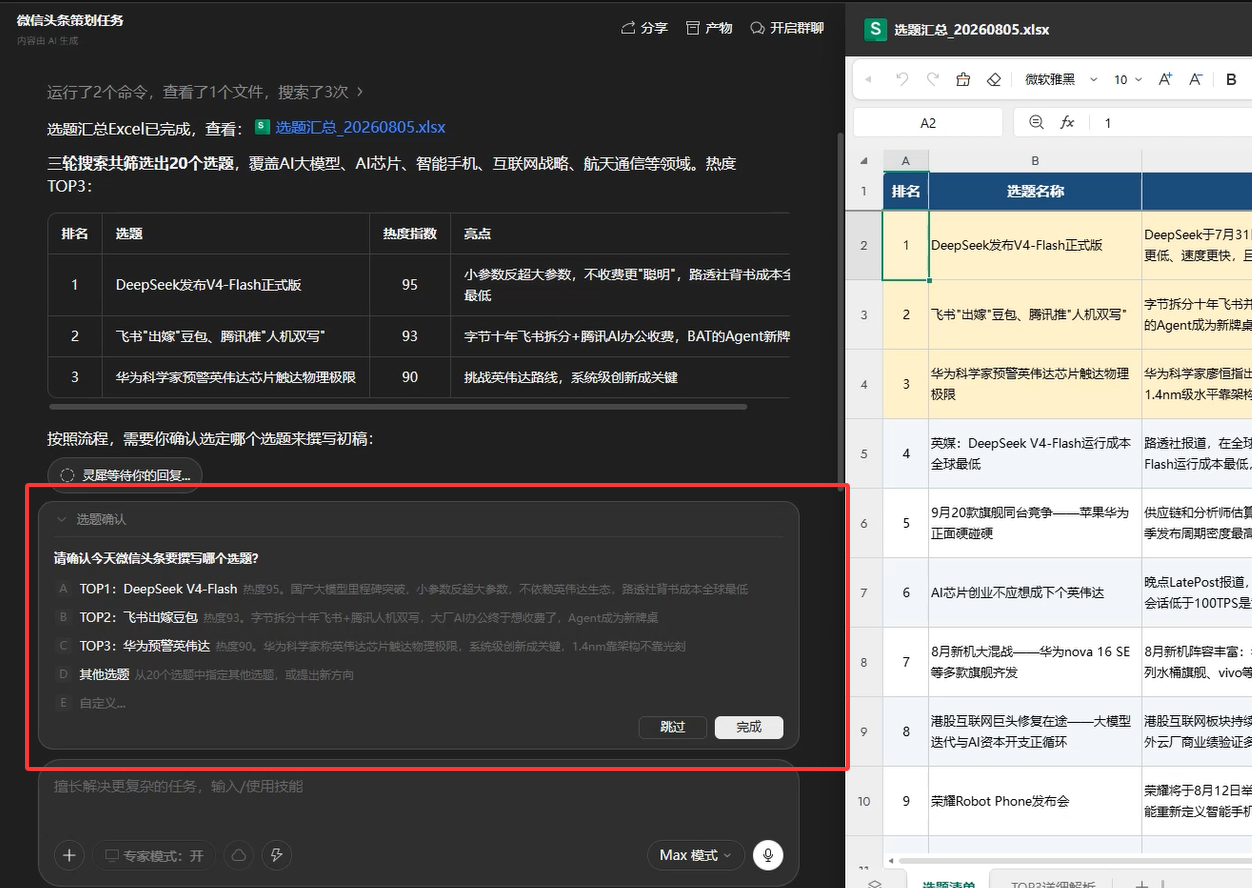
Task: Toggle bold B formatting
Action: pyautogui.click(x=1231, y=80)
